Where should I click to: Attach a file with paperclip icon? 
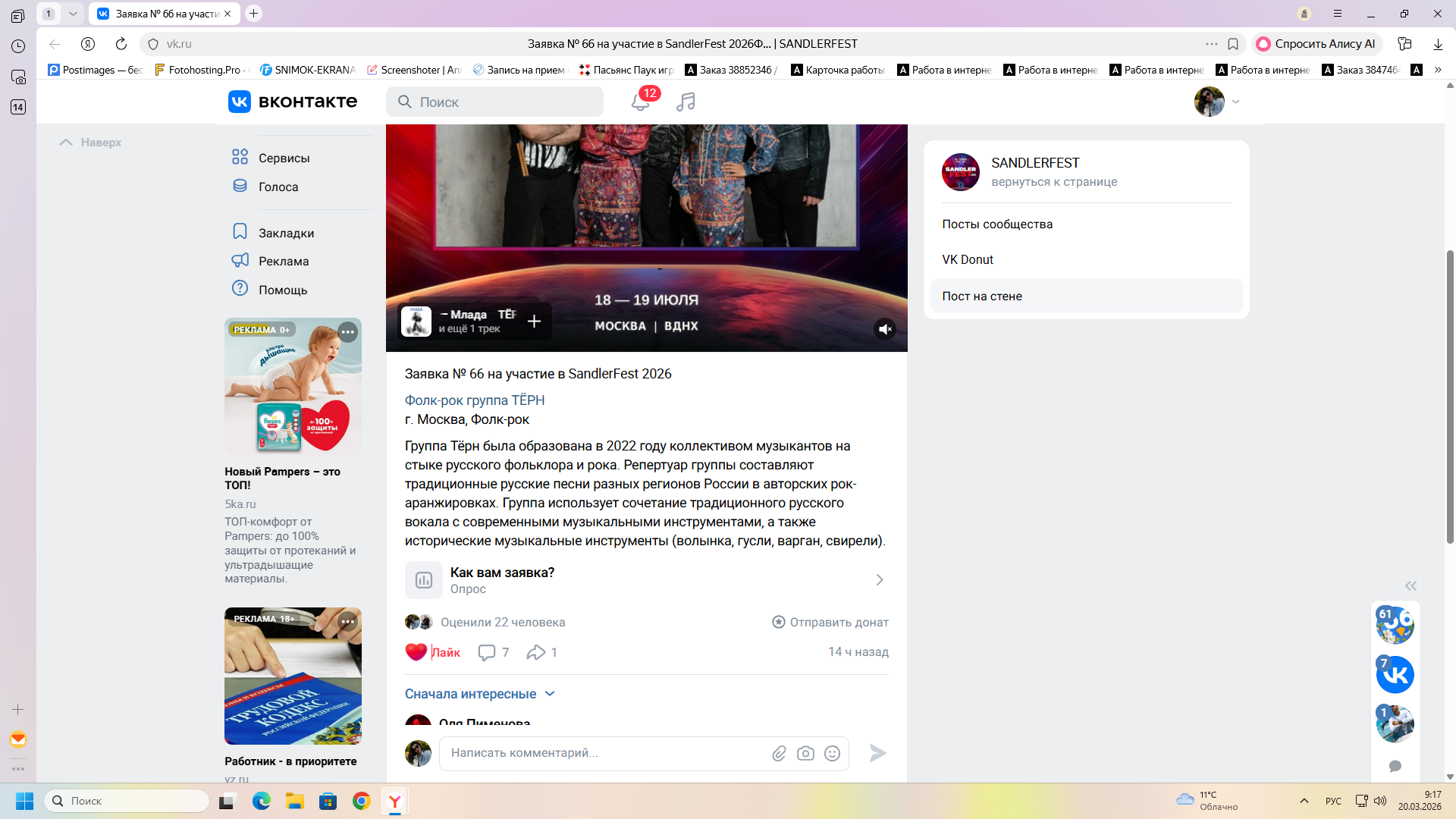(779, 753)
